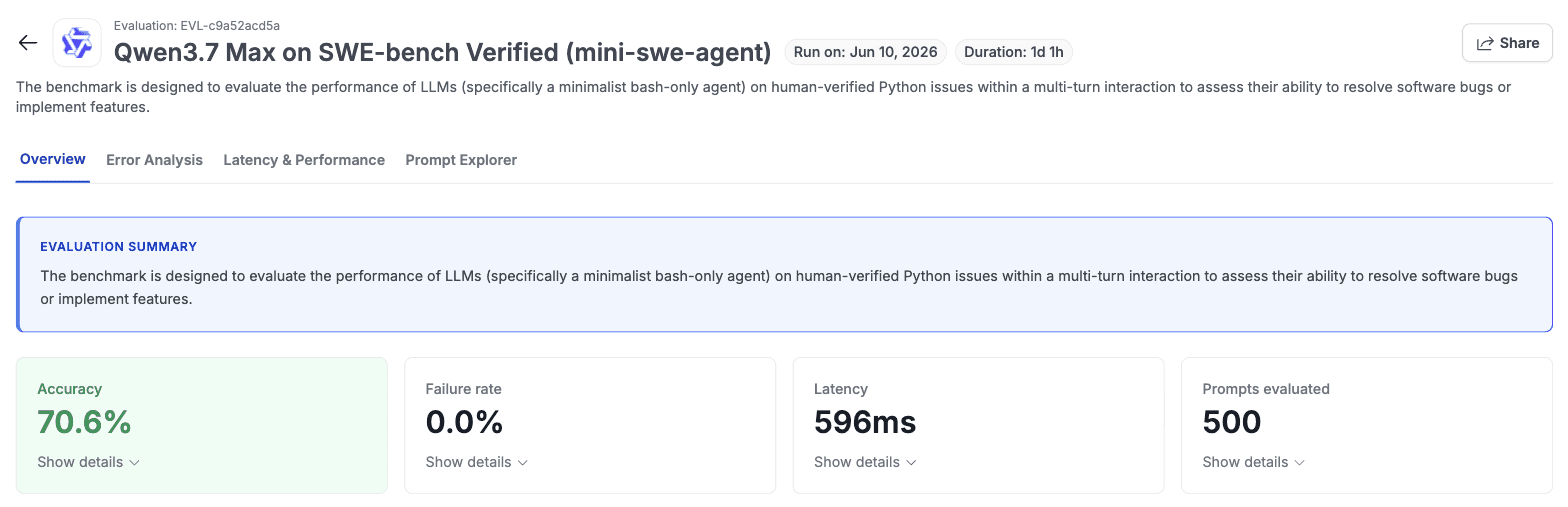Switch to the Overview tab
Viewport: 1568px width, 507px height.
tap(53, 160)
